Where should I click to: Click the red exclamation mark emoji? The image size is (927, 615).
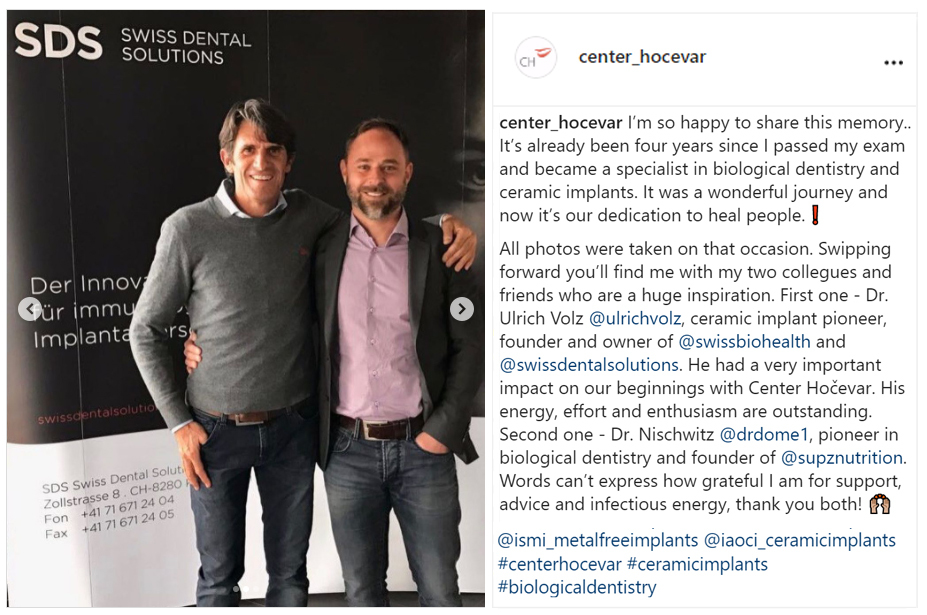point(815,215)
